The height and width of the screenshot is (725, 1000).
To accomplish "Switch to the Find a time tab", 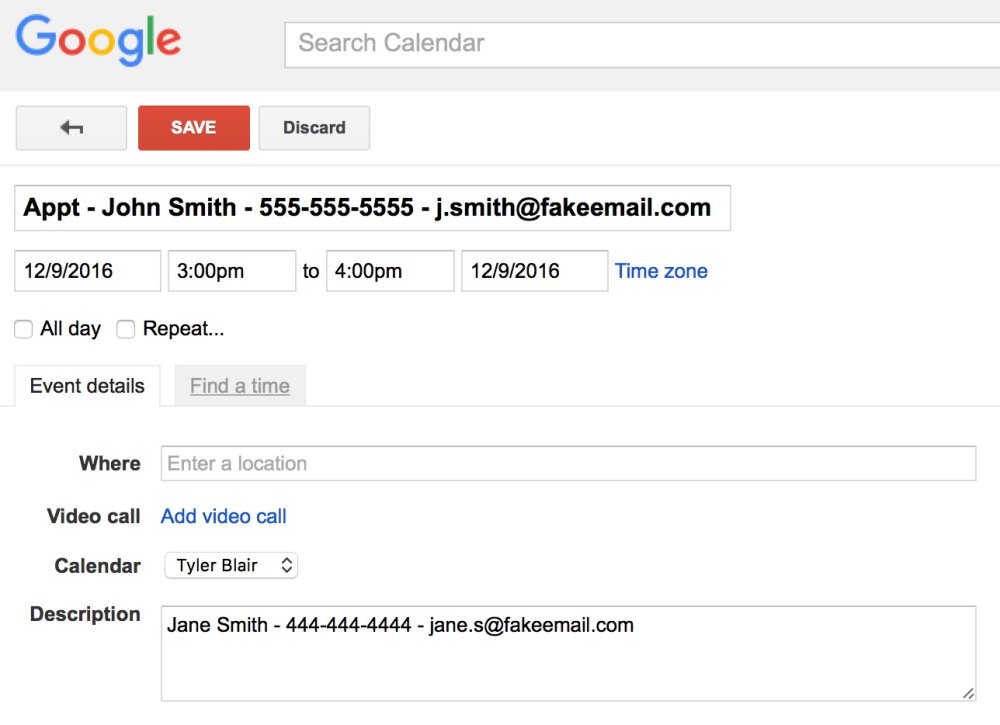I will pos(240,386).
